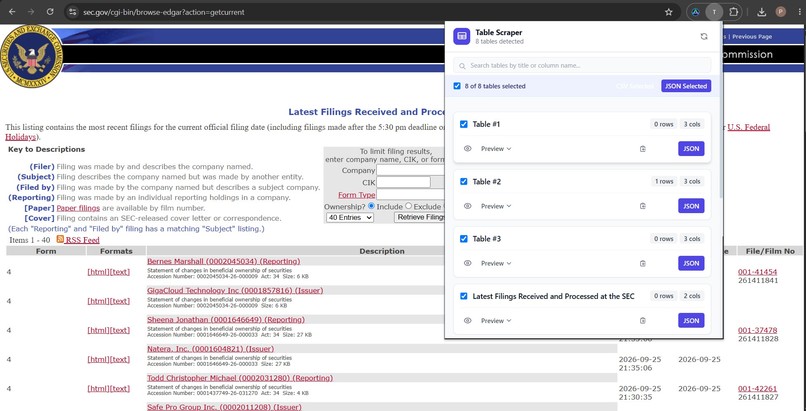Open the 'U.S. Federal' holidays link
806x411 pixels.
[x=748, y=127]
